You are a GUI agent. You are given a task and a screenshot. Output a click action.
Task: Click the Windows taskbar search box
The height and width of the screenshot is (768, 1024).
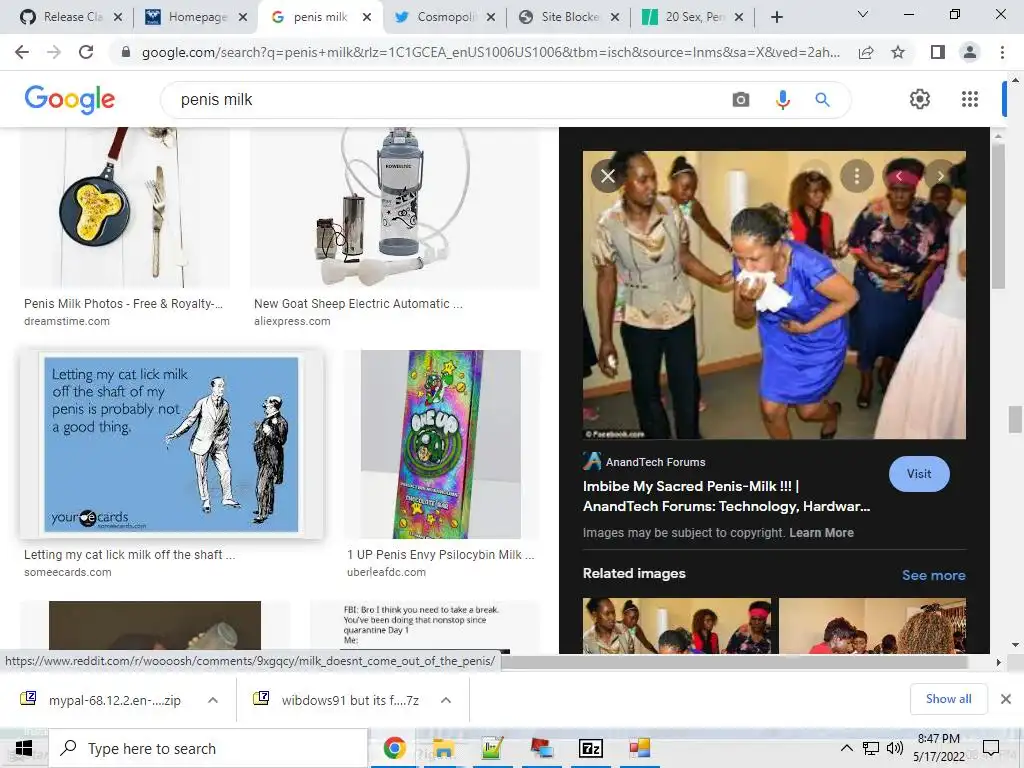click(x=208, y=748)
